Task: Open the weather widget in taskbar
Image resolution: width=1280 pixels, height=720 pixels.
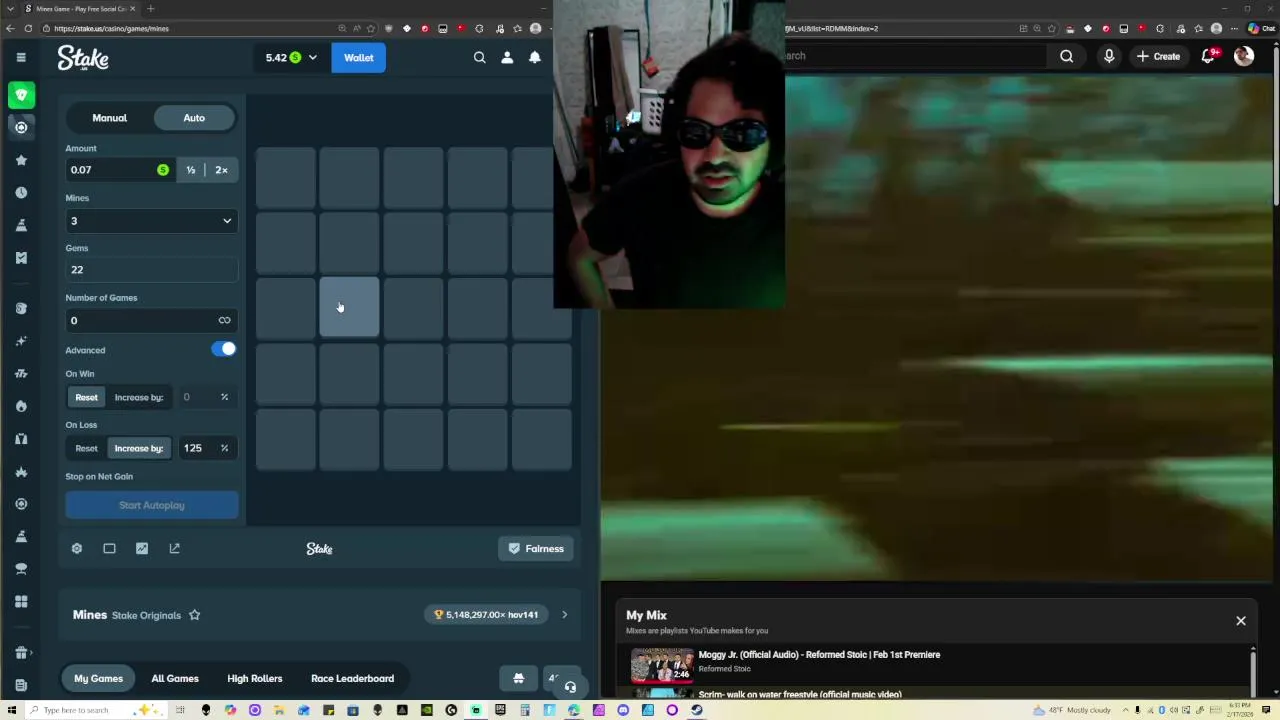Action: 1074,710
